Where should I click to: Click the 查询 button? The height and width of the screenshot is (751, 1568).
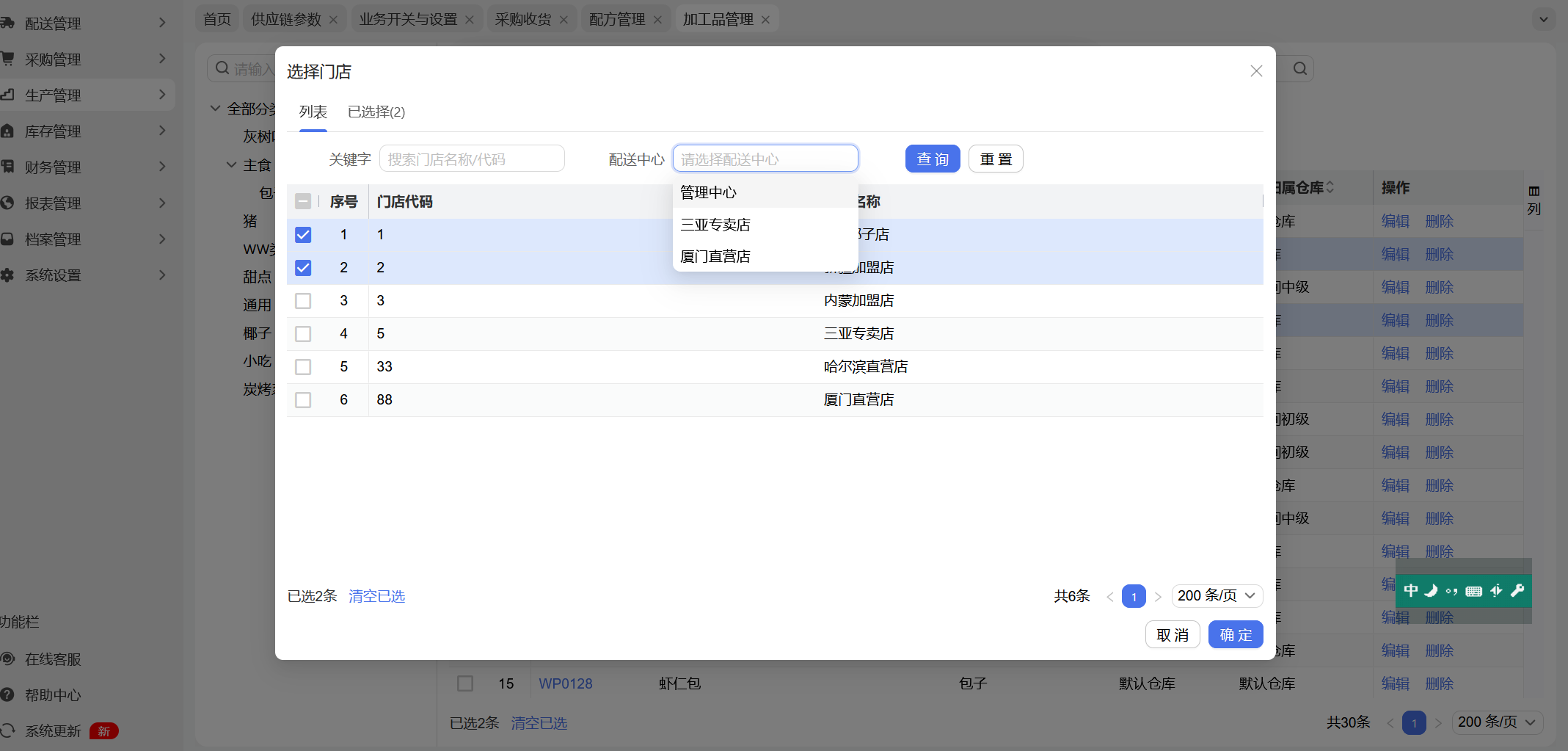932,159
